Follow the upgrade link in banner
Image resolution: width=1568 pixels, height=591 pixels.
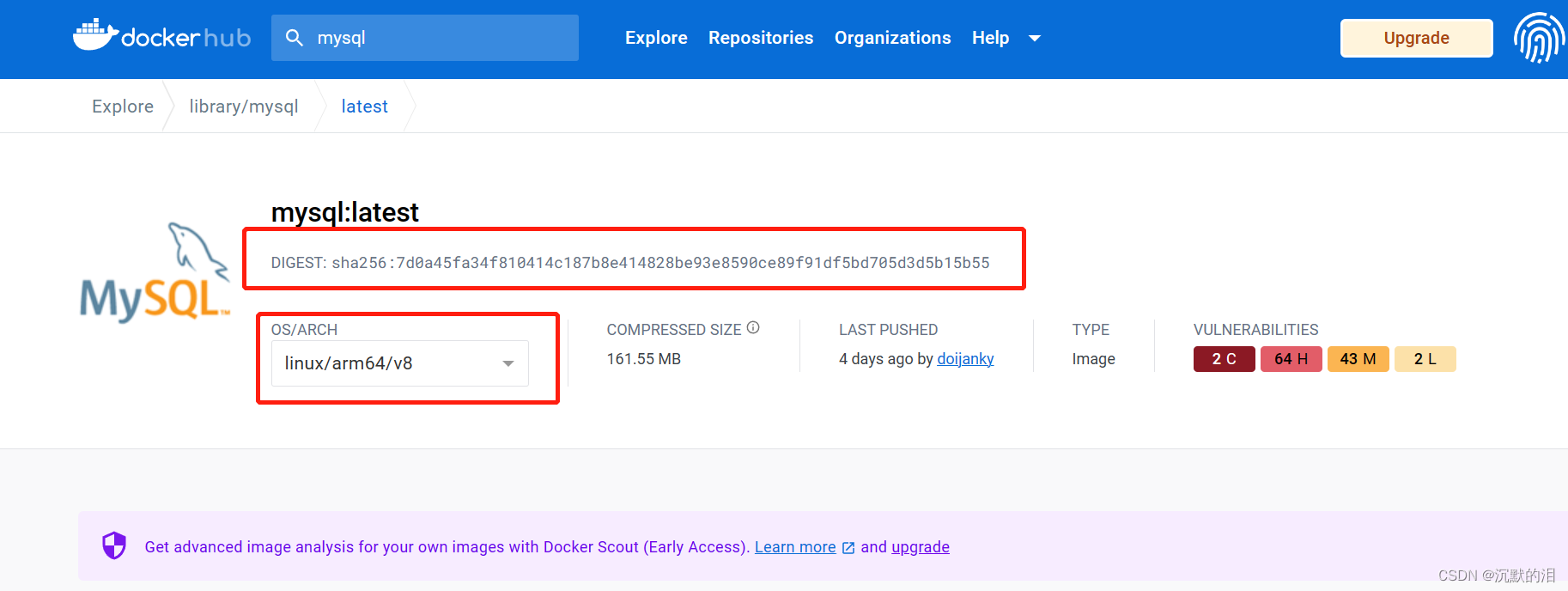(921, 547)
